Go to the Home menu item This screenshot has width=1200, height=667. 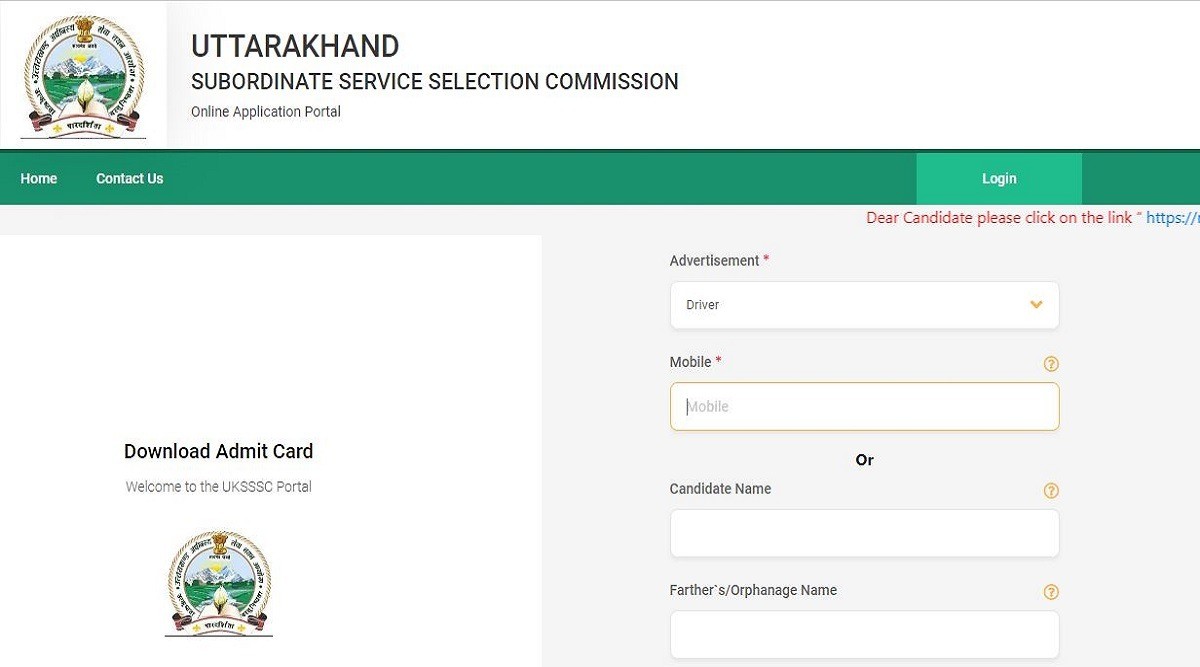click(x=39, y=179)
